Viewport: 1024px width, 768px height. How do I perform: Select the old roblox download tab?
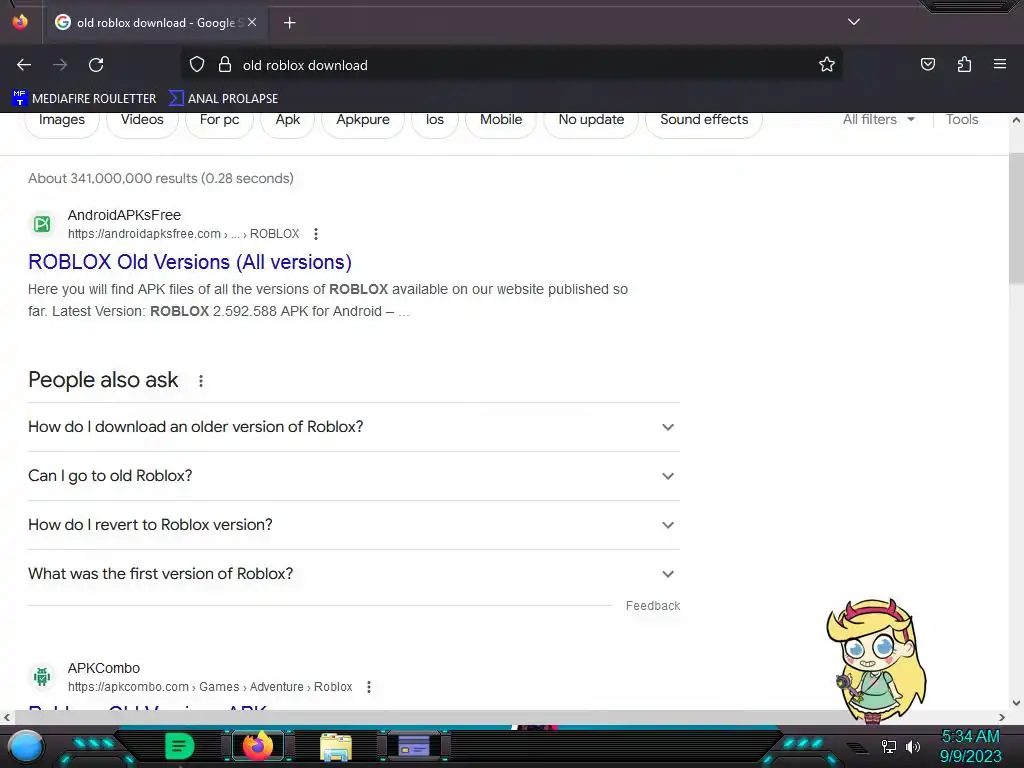[155, 23]
